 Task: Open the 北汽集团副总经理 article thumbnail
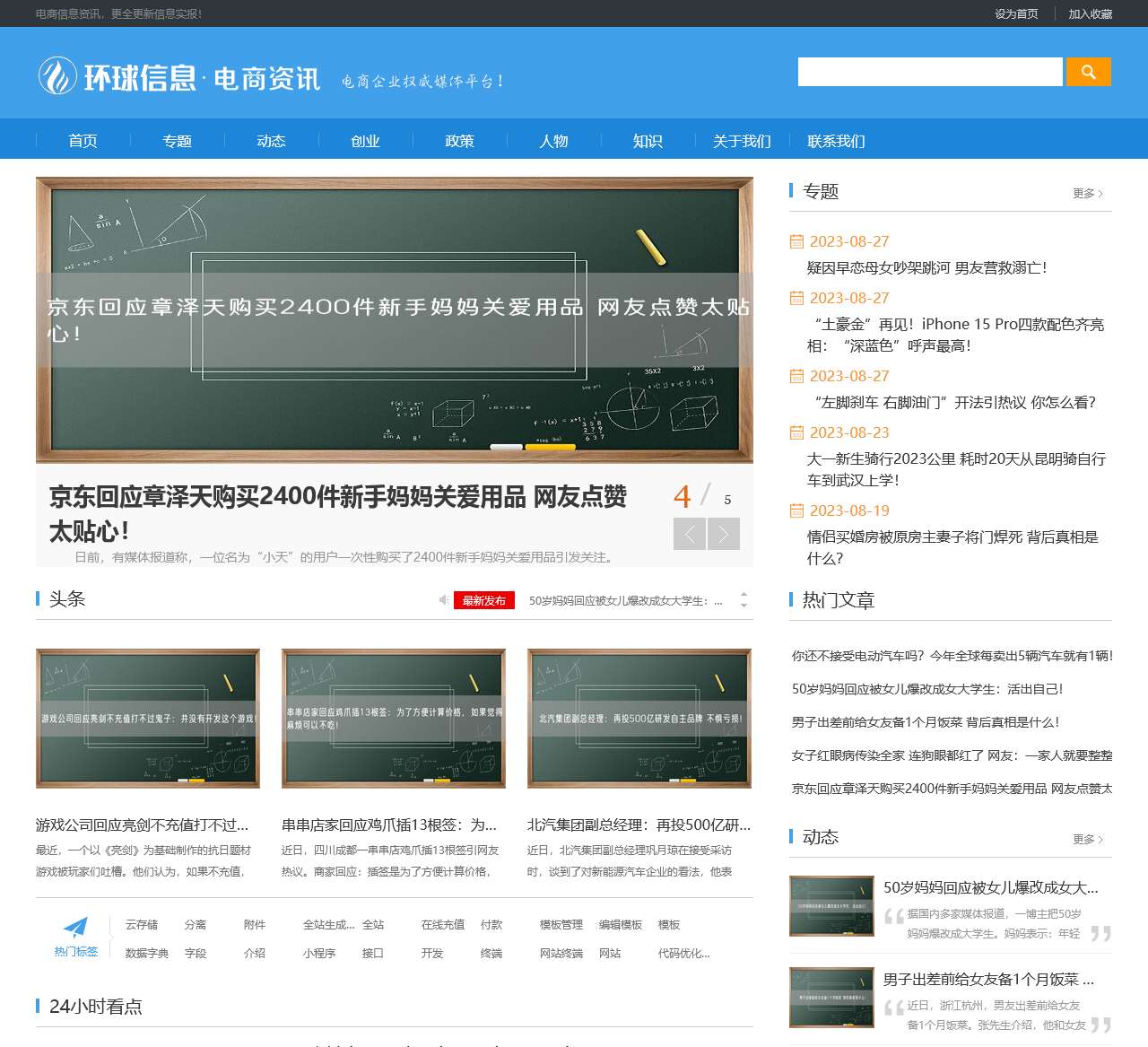coord(639,719)
